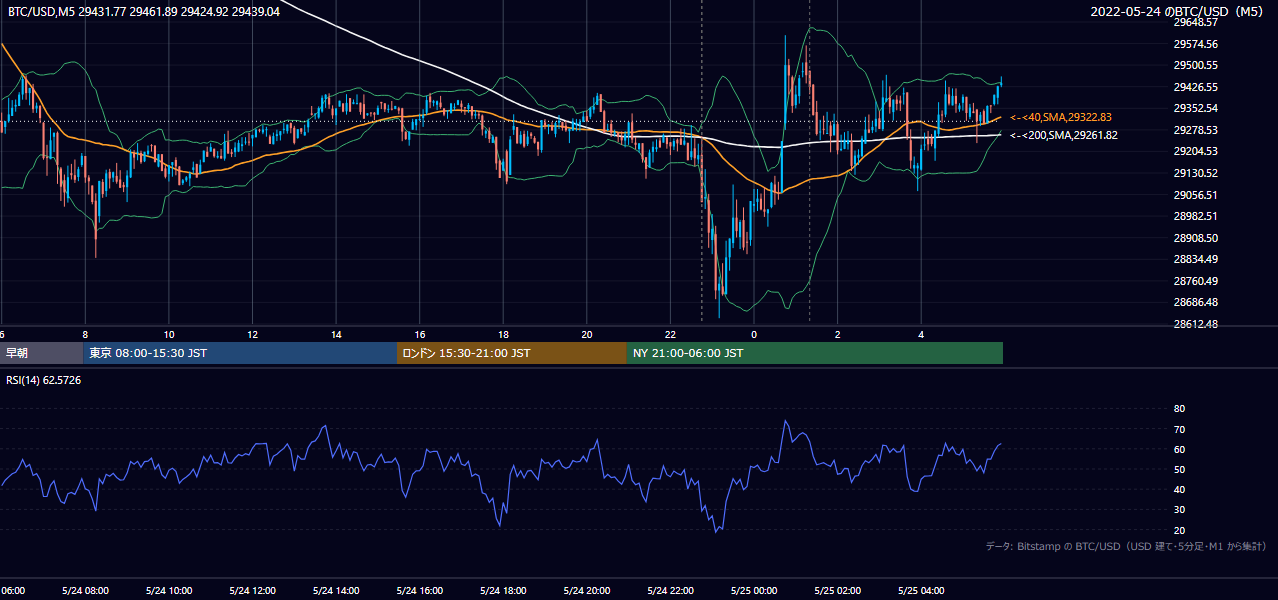
Task: Click hour label 8 under the price chart
Action: [85, 334]
